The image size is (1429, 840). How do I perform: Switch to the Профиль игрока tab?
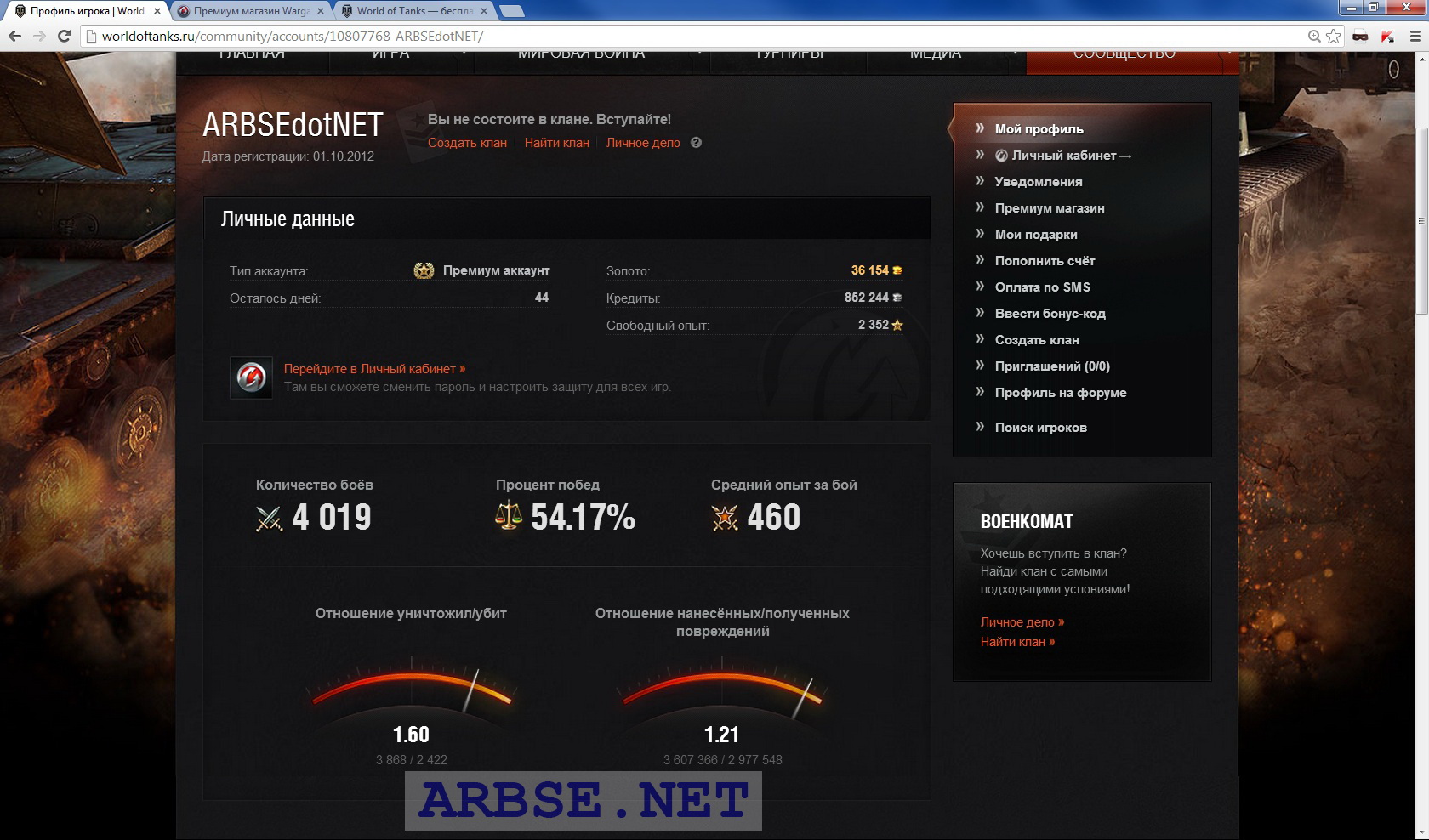tap(85, 11)
